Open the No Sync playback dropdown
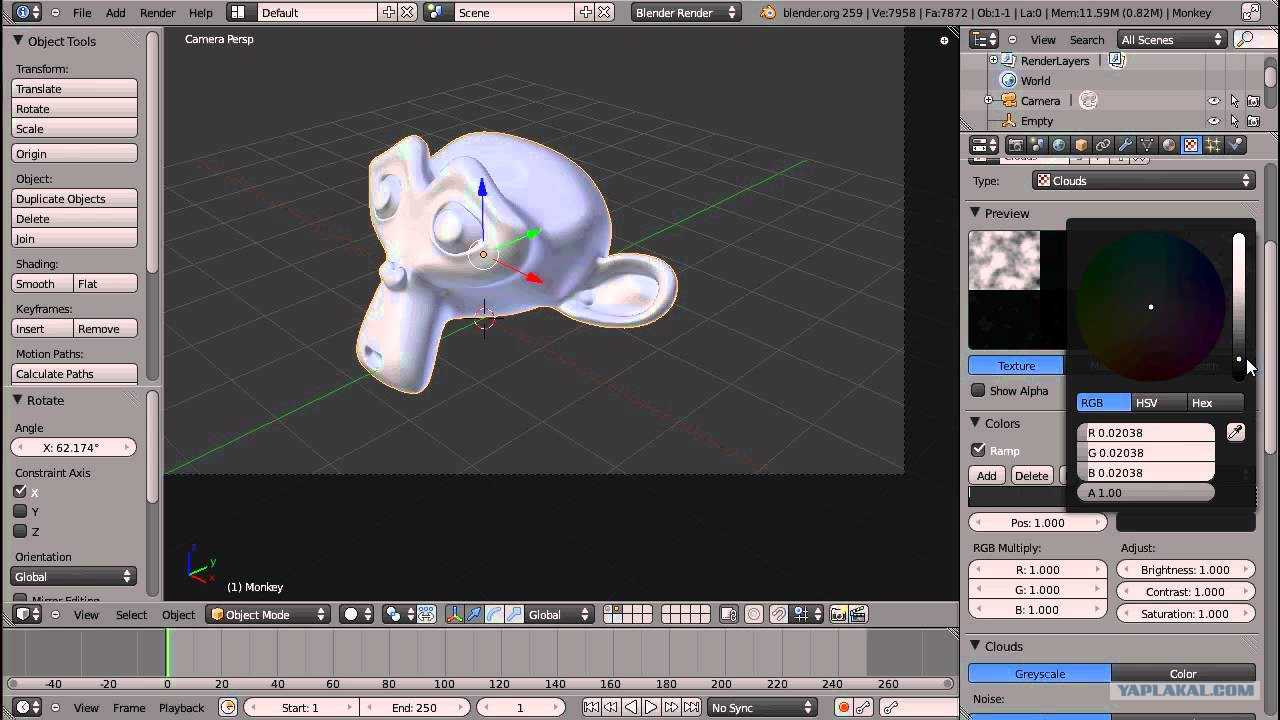 762,707
